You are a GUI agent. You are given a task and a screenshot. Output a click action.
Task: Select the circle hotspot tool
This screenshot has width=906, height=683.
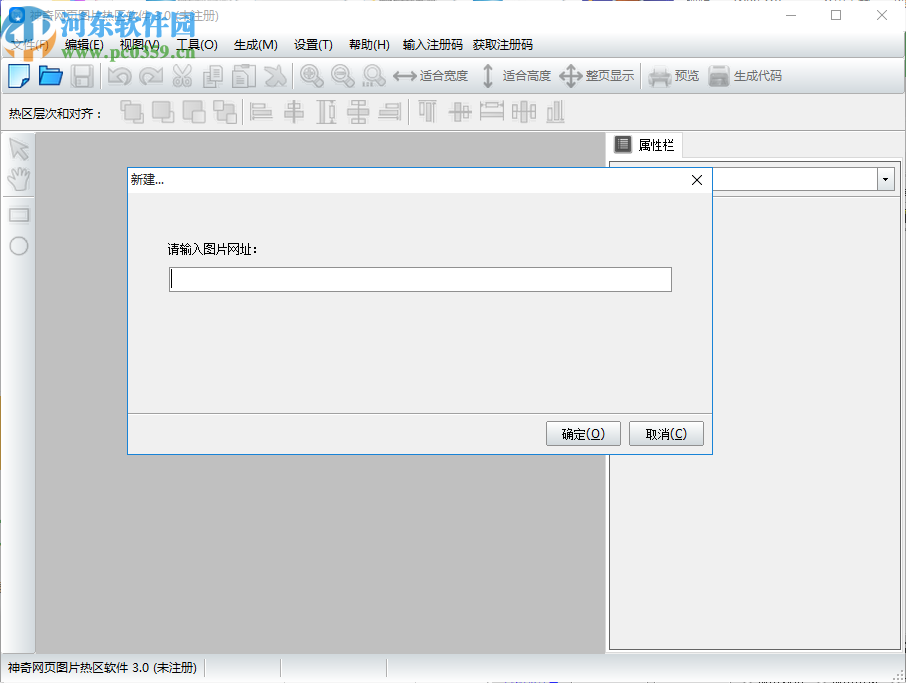tap(18, 246)
